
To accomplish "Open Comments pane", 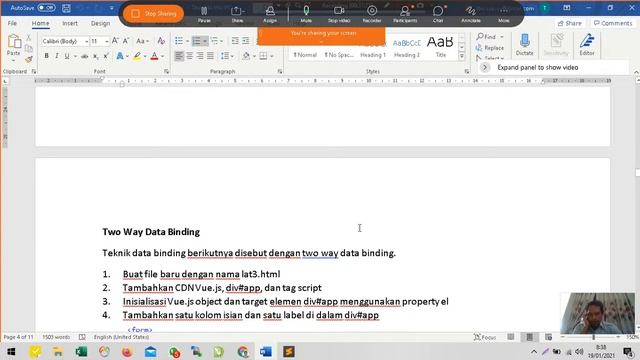I will (613, 23).
